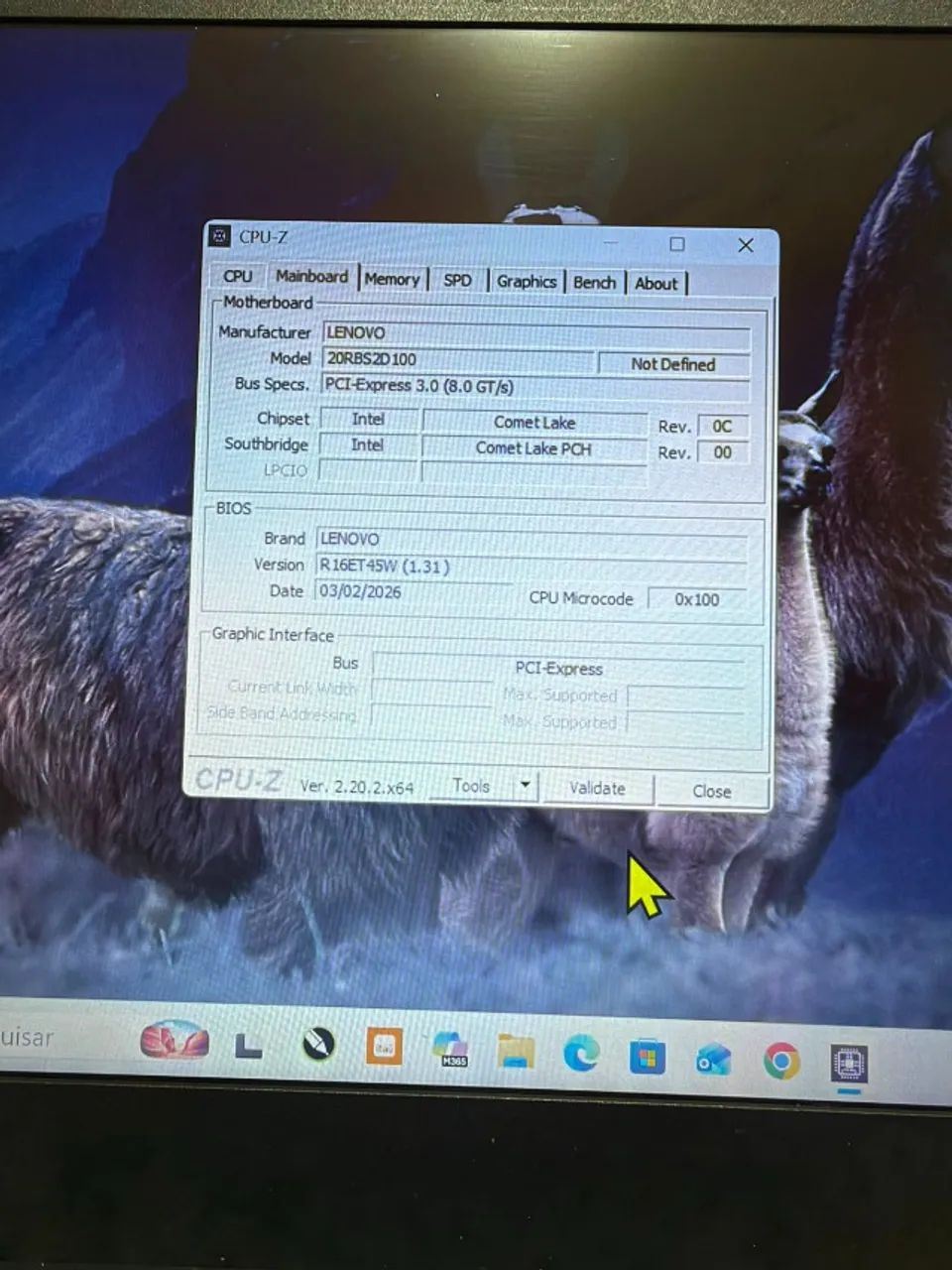Switch to the CPU tab
The image size is (952, 1270).
click(238, 276)
